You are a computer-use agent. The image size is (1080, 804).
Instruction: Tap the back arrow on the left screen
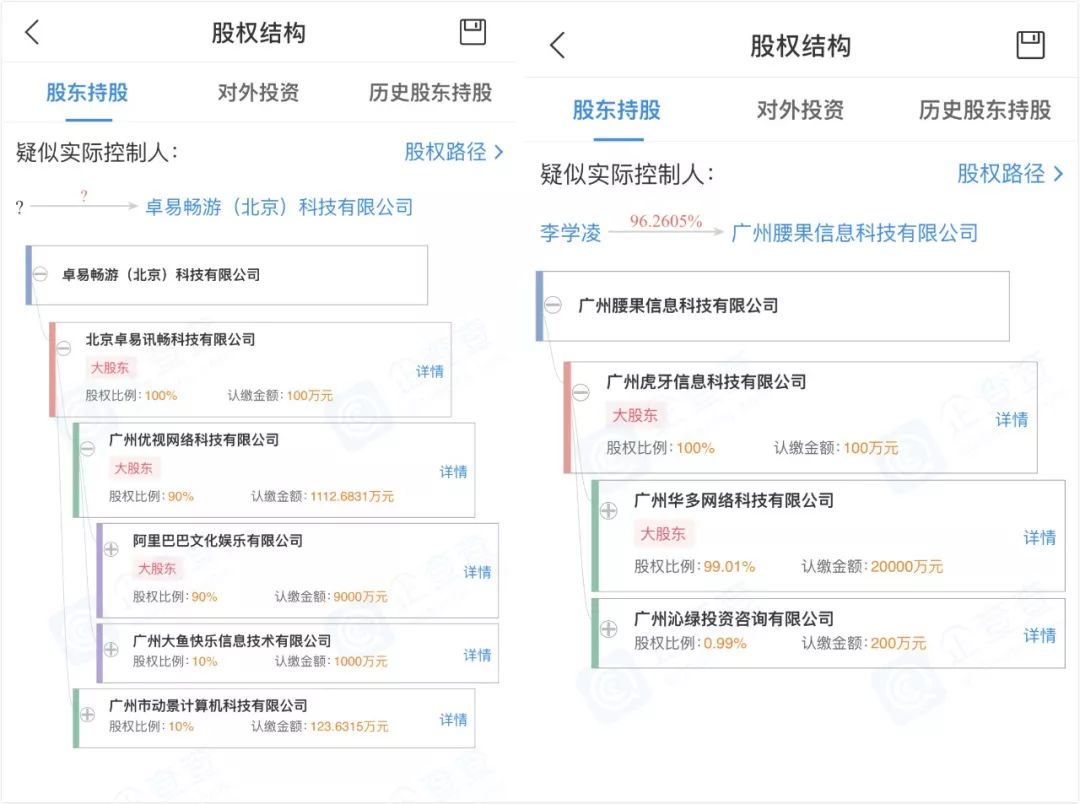coord(31,31)
